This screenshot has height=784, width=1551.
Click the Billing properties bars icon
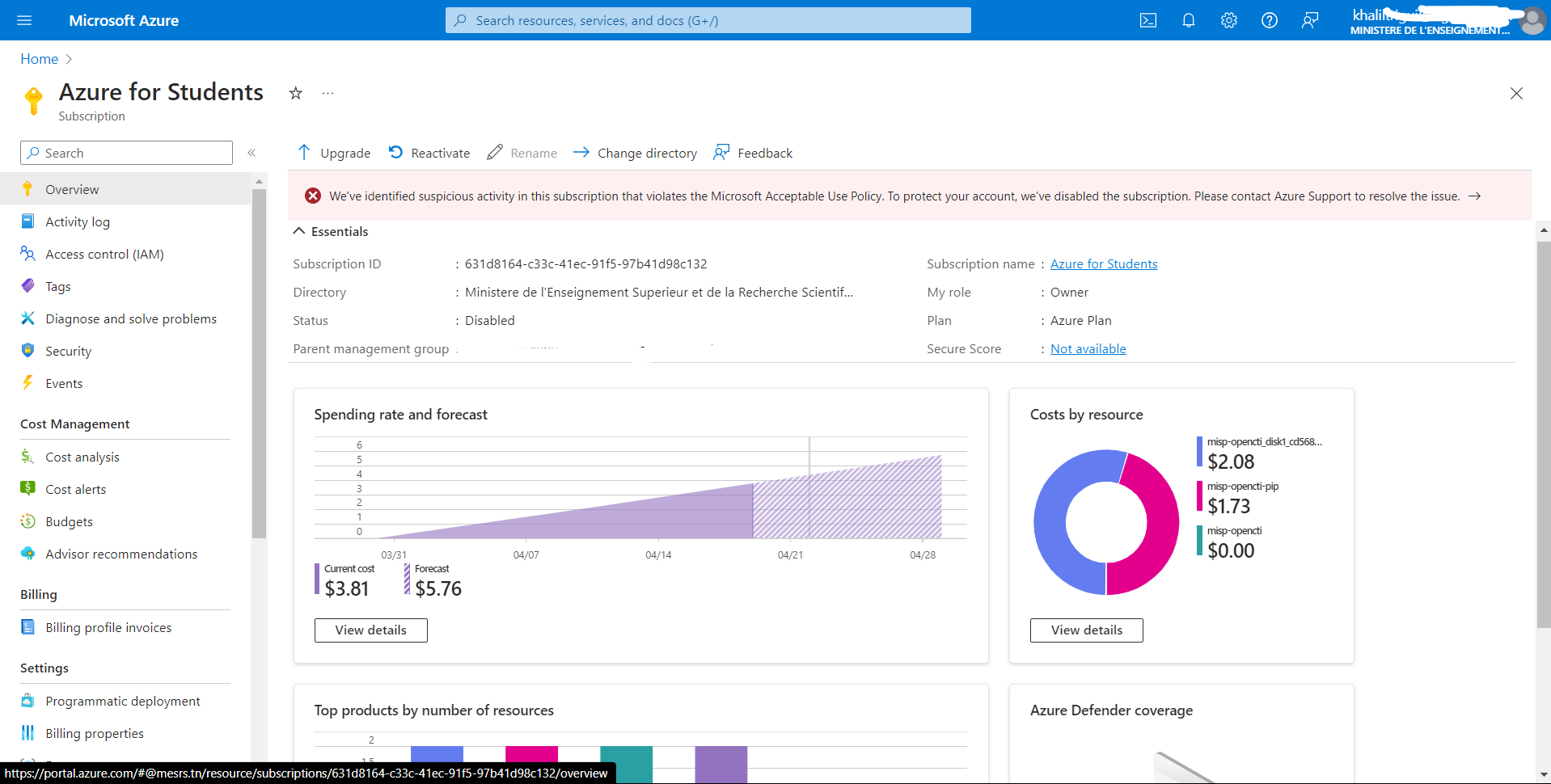coord(27,732)
